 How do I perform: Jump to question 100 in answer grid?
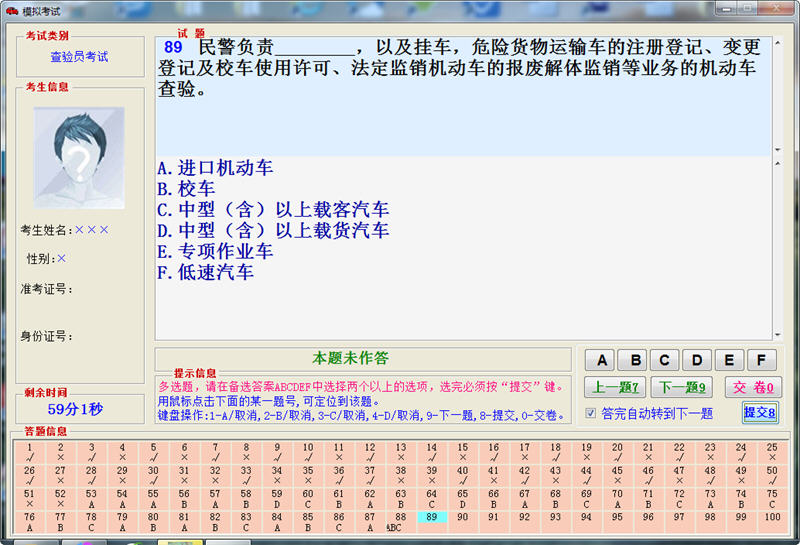(772, 522)
